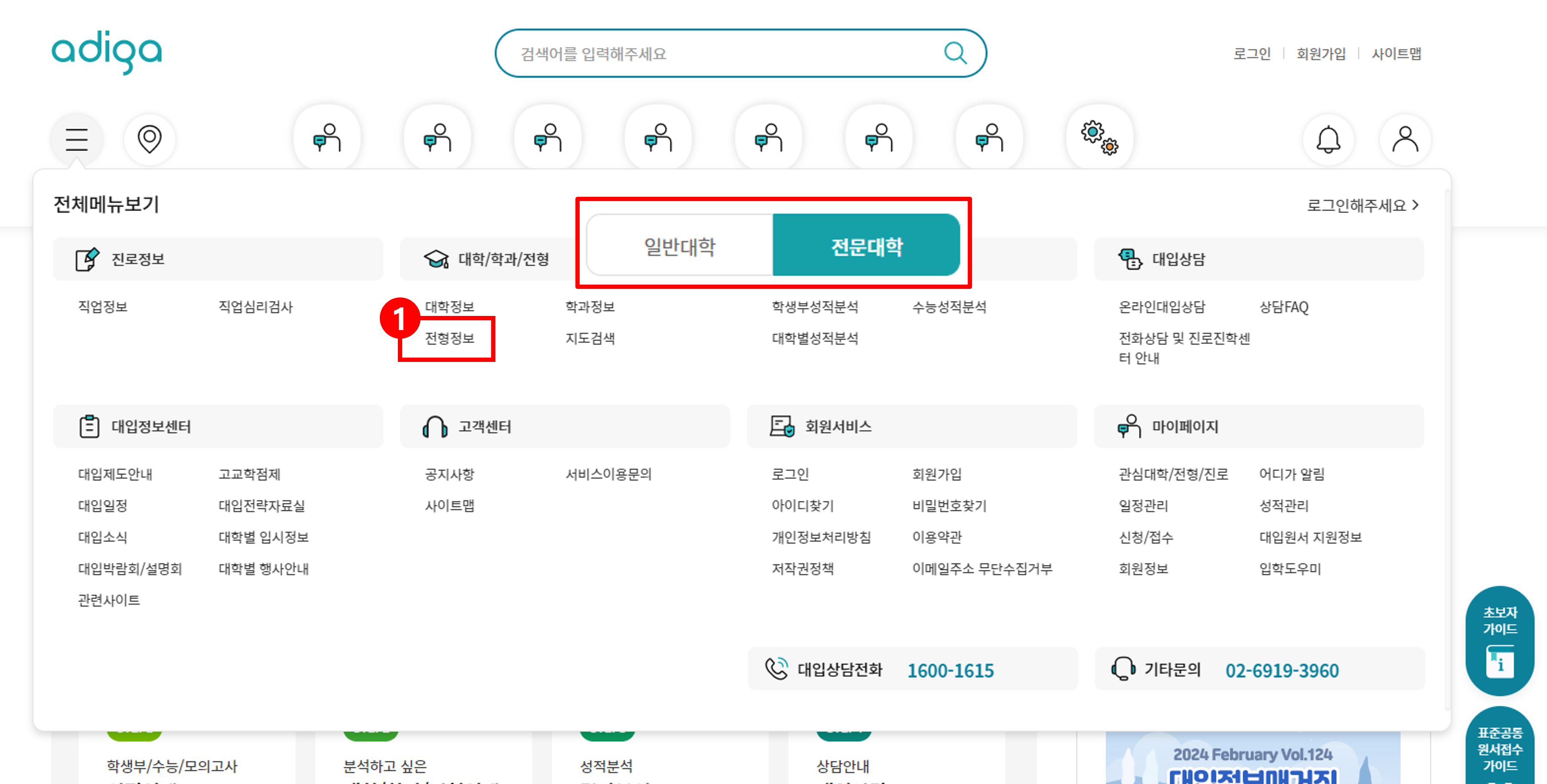Open 개인정보처리방침 link

pyautogui.click(x=821, y=537)
